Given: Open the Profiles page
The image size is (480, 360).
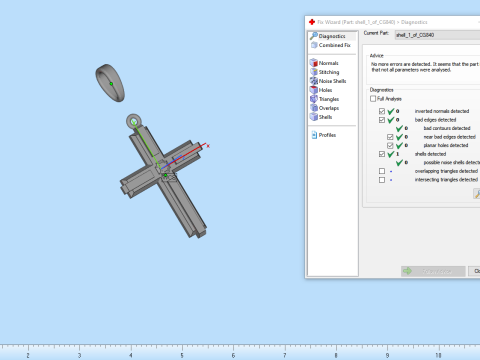Looking at the screenshot, I should click(x=323, y=135).
